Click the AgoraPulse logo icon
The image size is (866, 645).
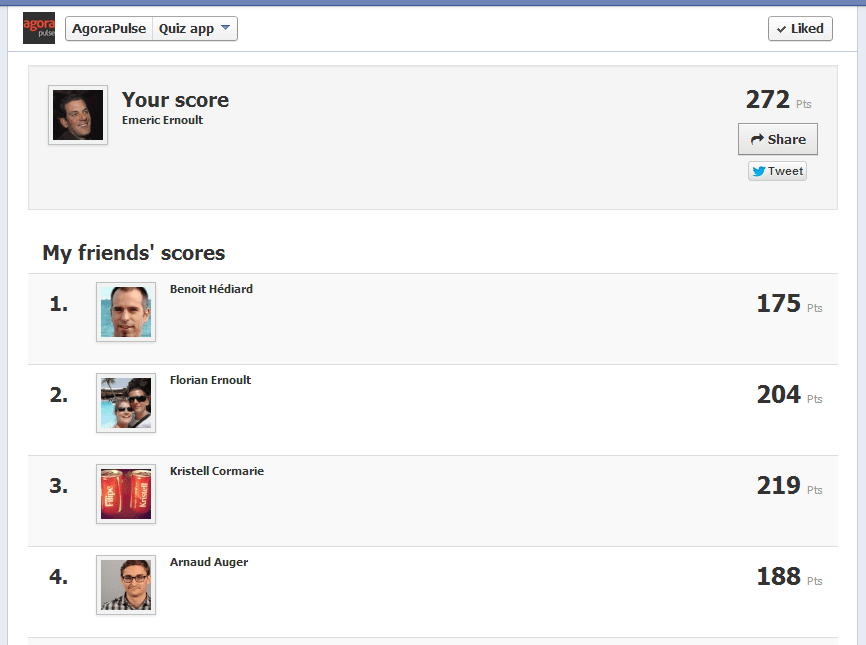point(39,28)
